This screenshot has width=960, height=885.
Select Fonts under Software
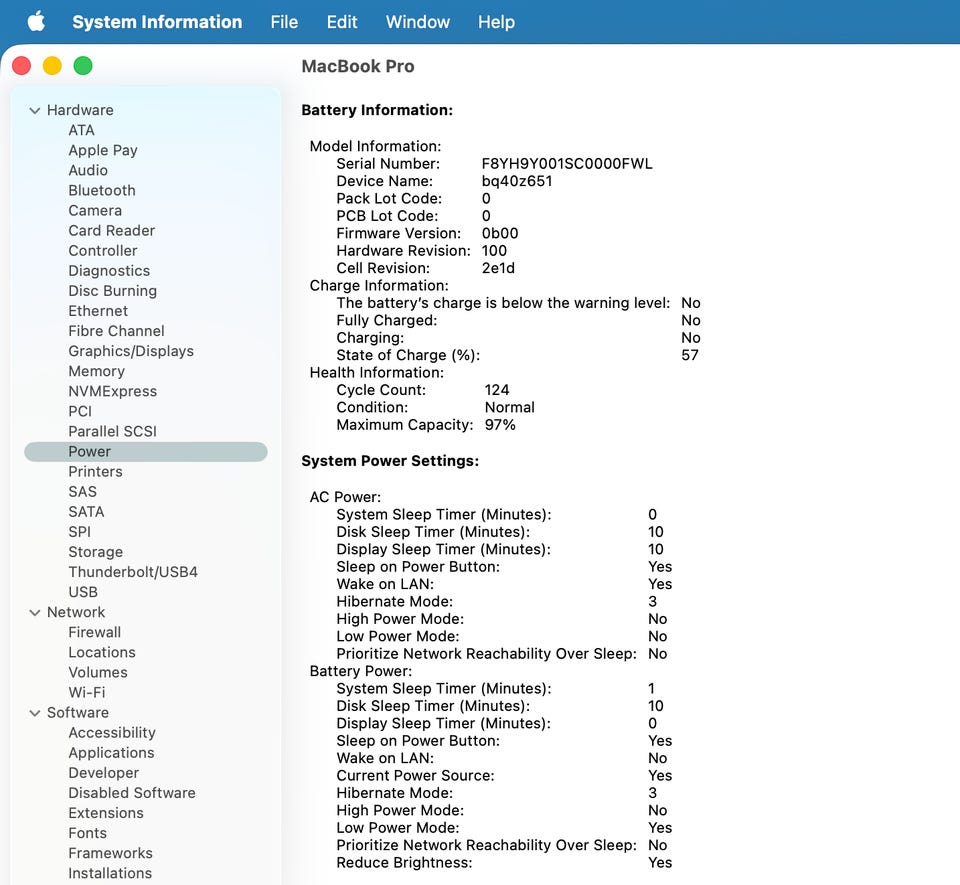click(x=88, y=834)
